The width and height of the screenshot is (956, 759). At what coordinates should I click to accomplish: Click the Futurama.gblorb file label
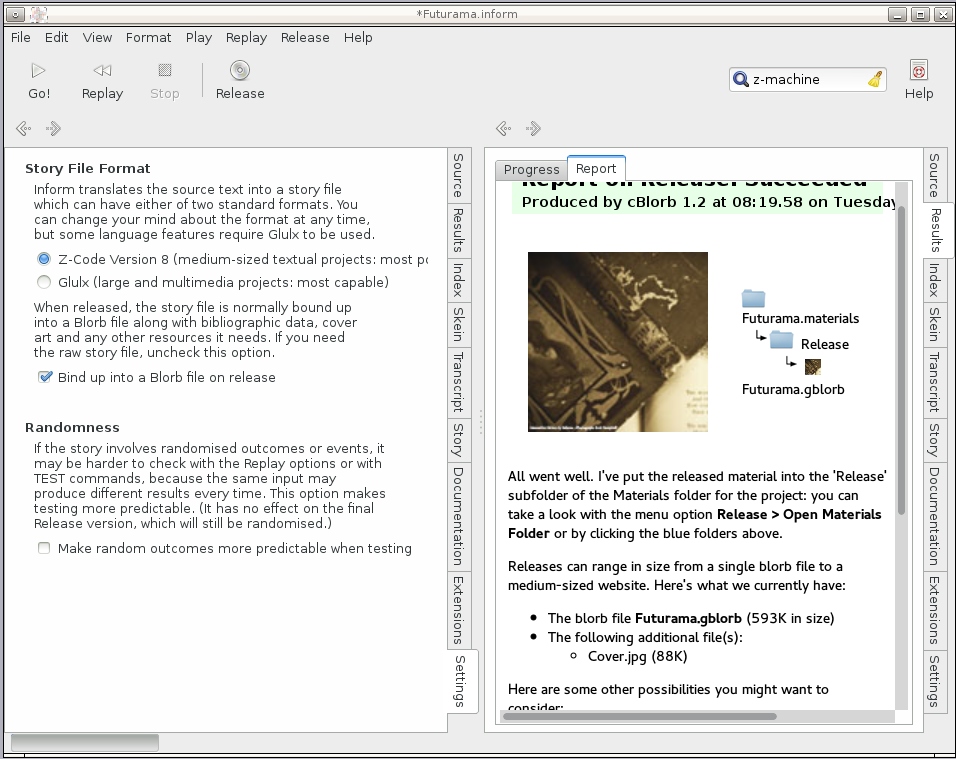(x=793, y=390)
